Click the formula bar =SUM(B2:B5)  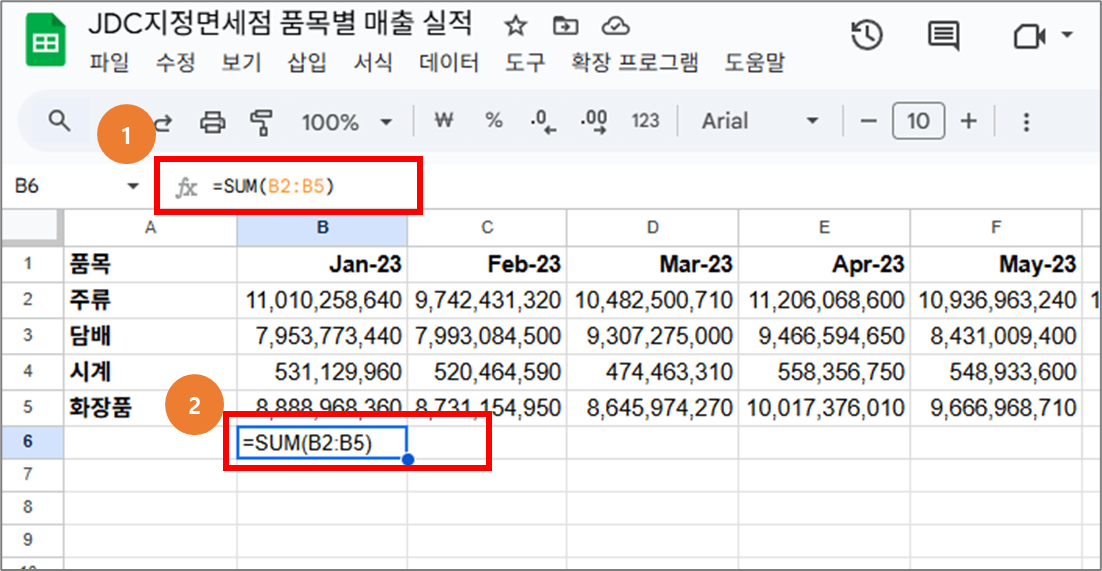click(273, 187)
